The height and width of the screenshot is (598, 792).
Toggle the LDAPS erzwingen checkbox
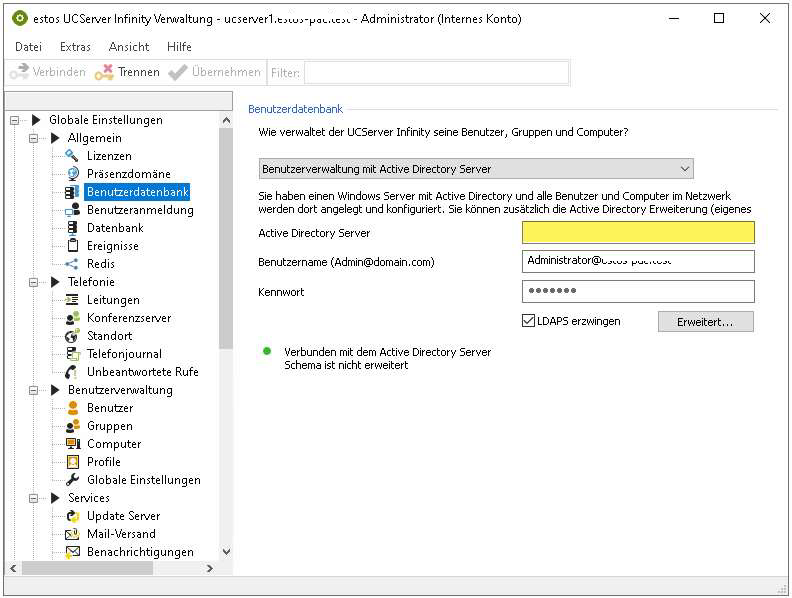[x=529, y=321]
